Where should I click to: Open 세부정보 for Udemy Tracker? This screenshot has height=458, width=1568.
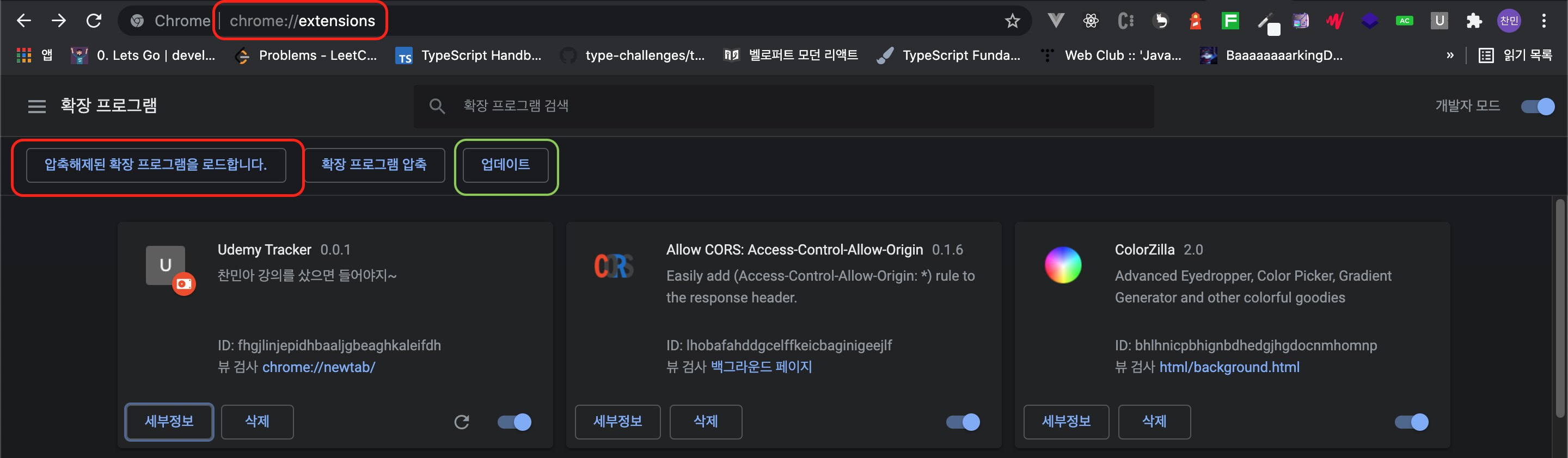(x=169, y=422)
